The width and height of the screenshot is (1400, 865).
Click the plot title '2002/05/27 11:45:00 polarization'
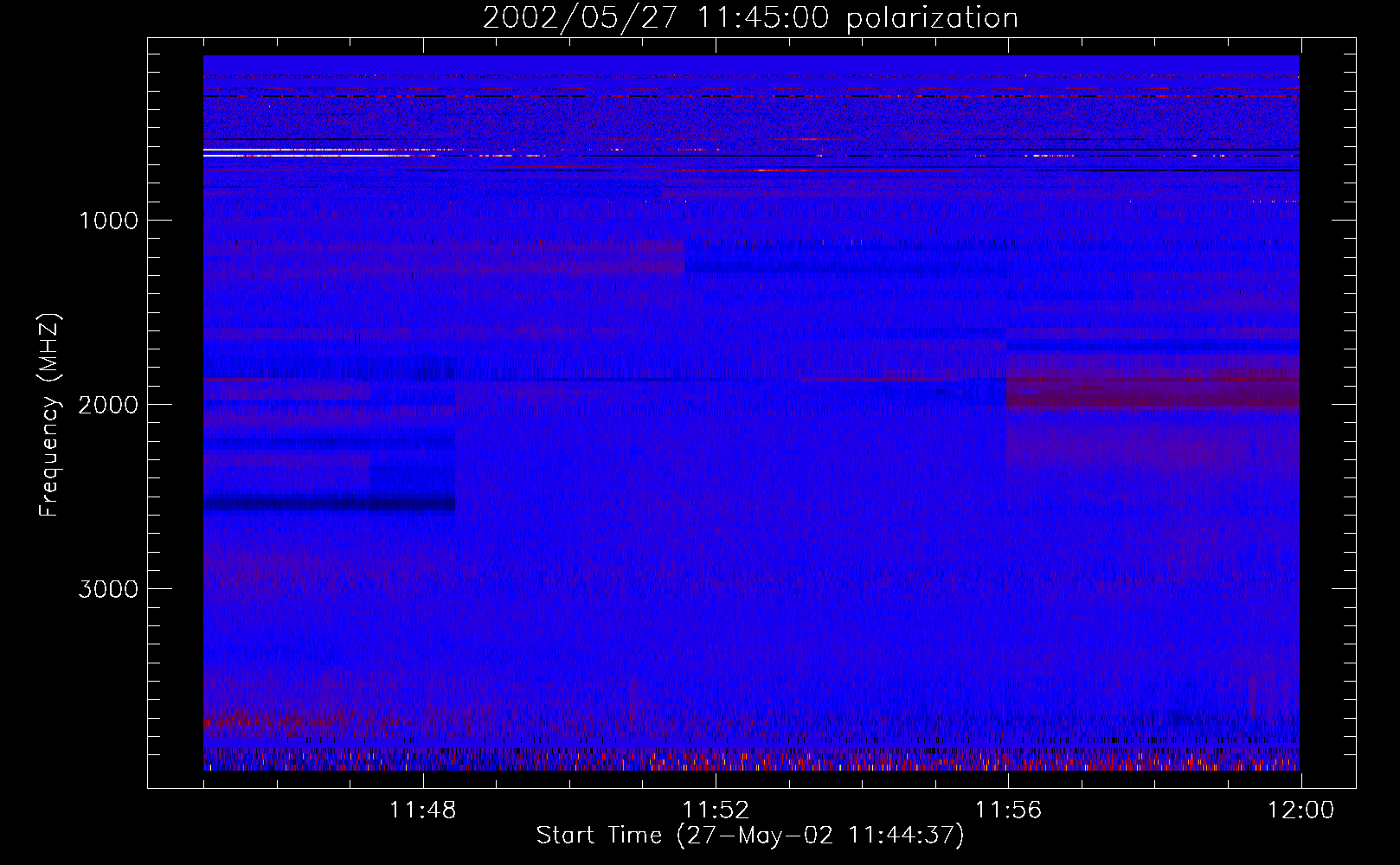pos(750,18)
